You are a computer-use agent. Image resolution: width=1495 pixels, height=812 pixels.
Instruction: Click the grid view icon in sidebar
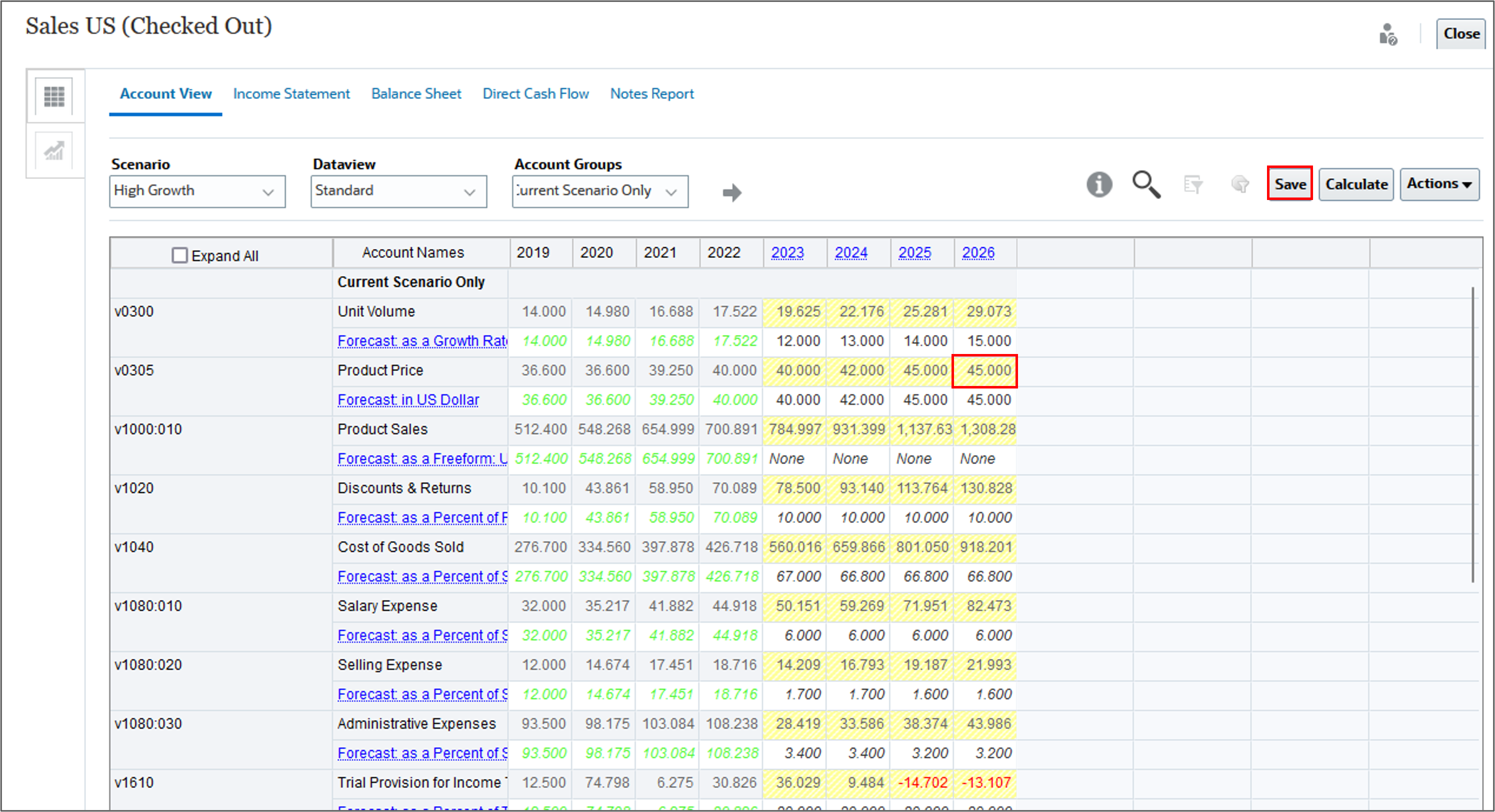pyautogui.click(x=54, y=96)
